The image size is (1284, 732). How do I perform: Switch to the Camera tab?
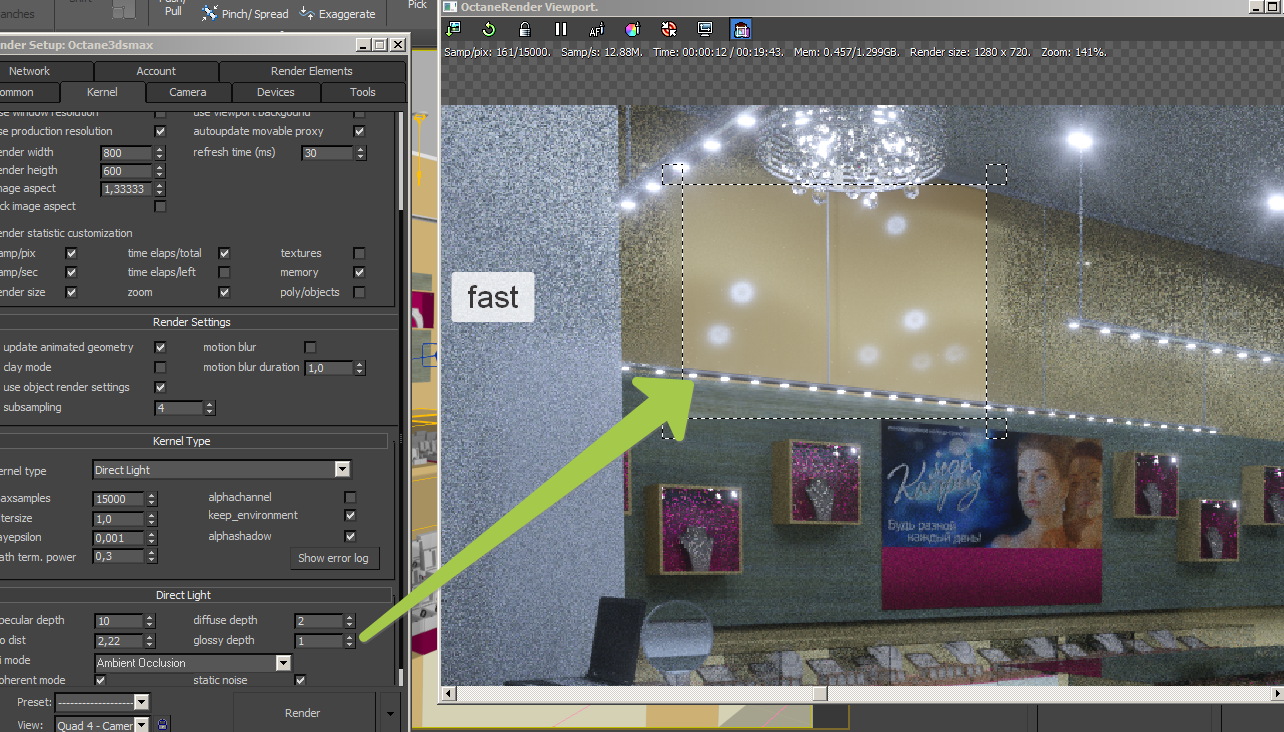188,92
